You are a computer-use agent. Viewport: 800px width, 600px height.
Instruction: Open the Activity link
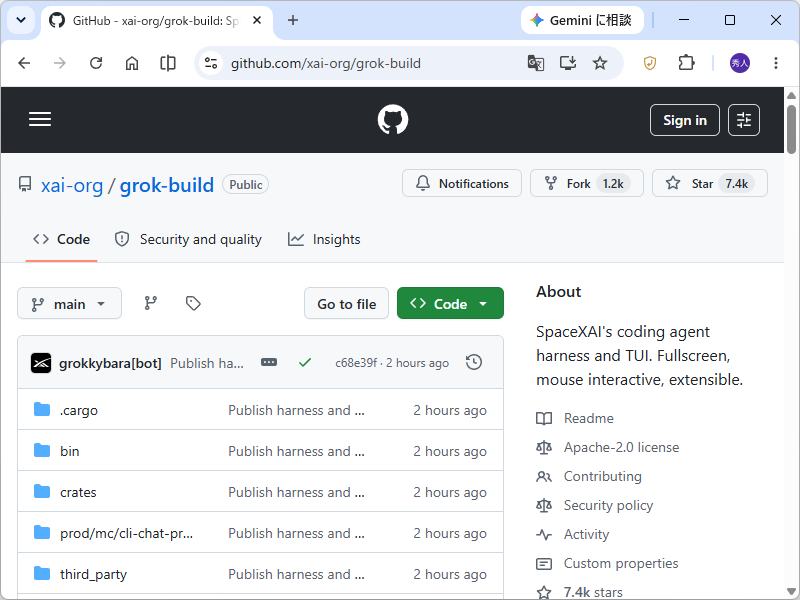586,534
